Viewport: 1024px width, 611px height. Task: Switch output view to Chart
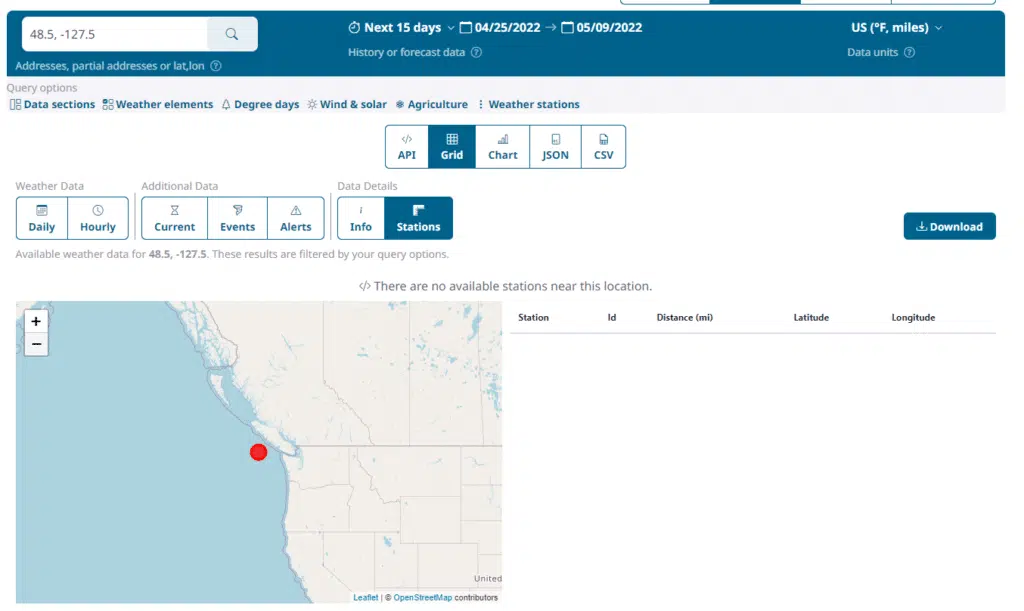pos(502,147)
